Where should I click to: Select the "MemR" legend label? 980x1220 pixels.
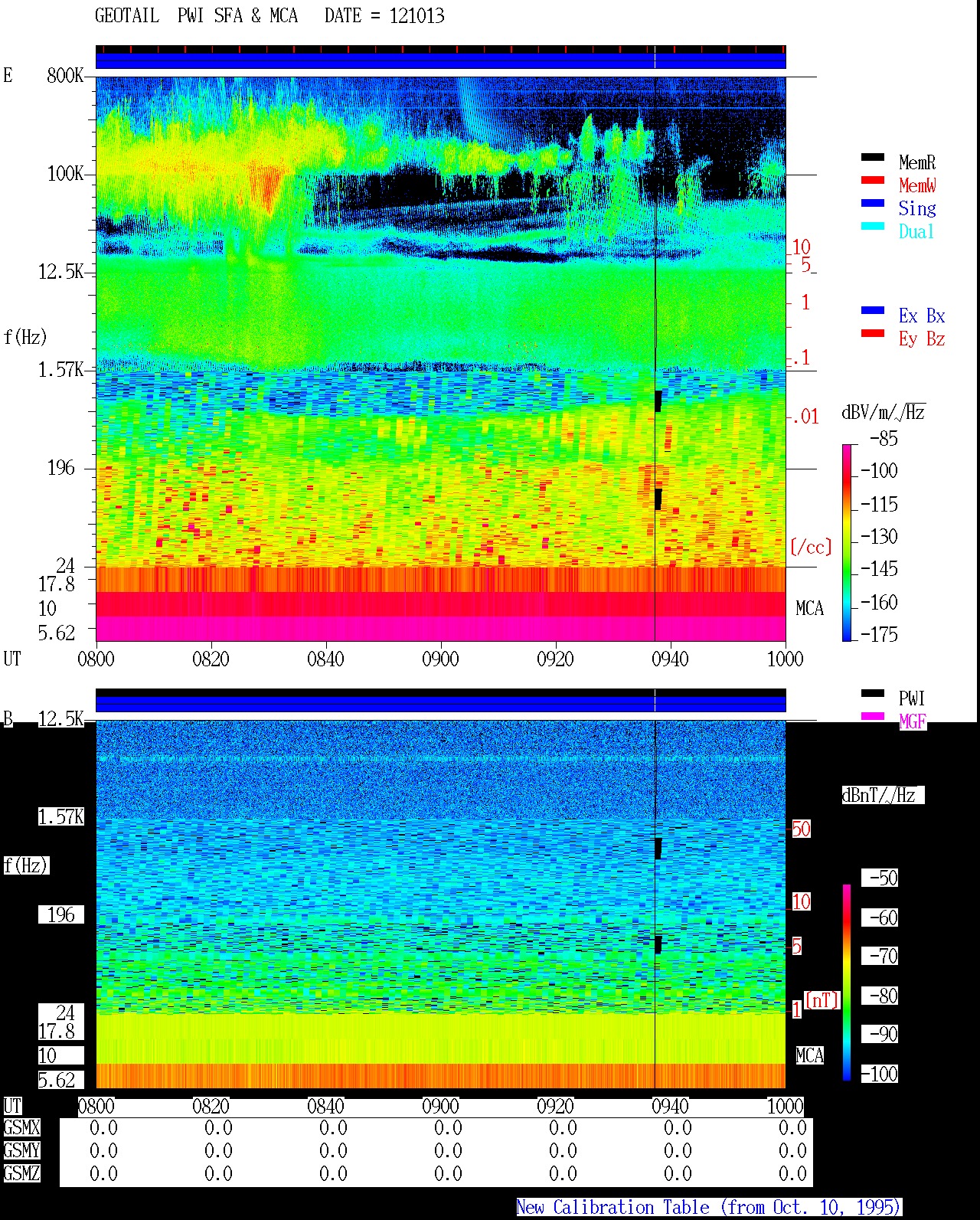917,162
